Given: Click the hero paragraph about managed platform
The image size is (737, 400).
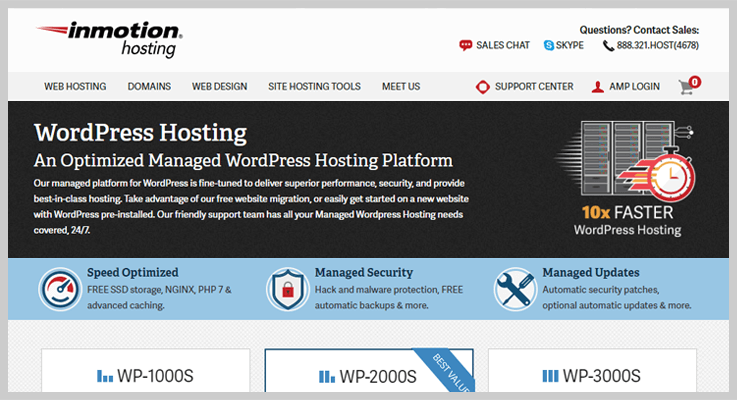Looking at the screenshot, I should tap(251, 207).
